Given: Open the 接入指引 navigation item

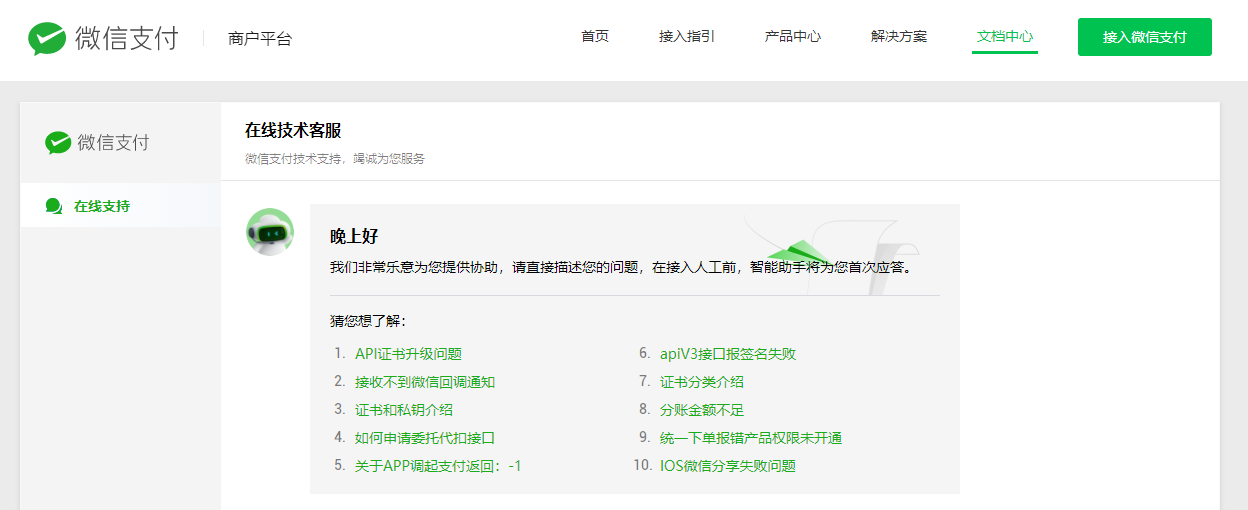Looking at the screenshot, I should (687, 36).
